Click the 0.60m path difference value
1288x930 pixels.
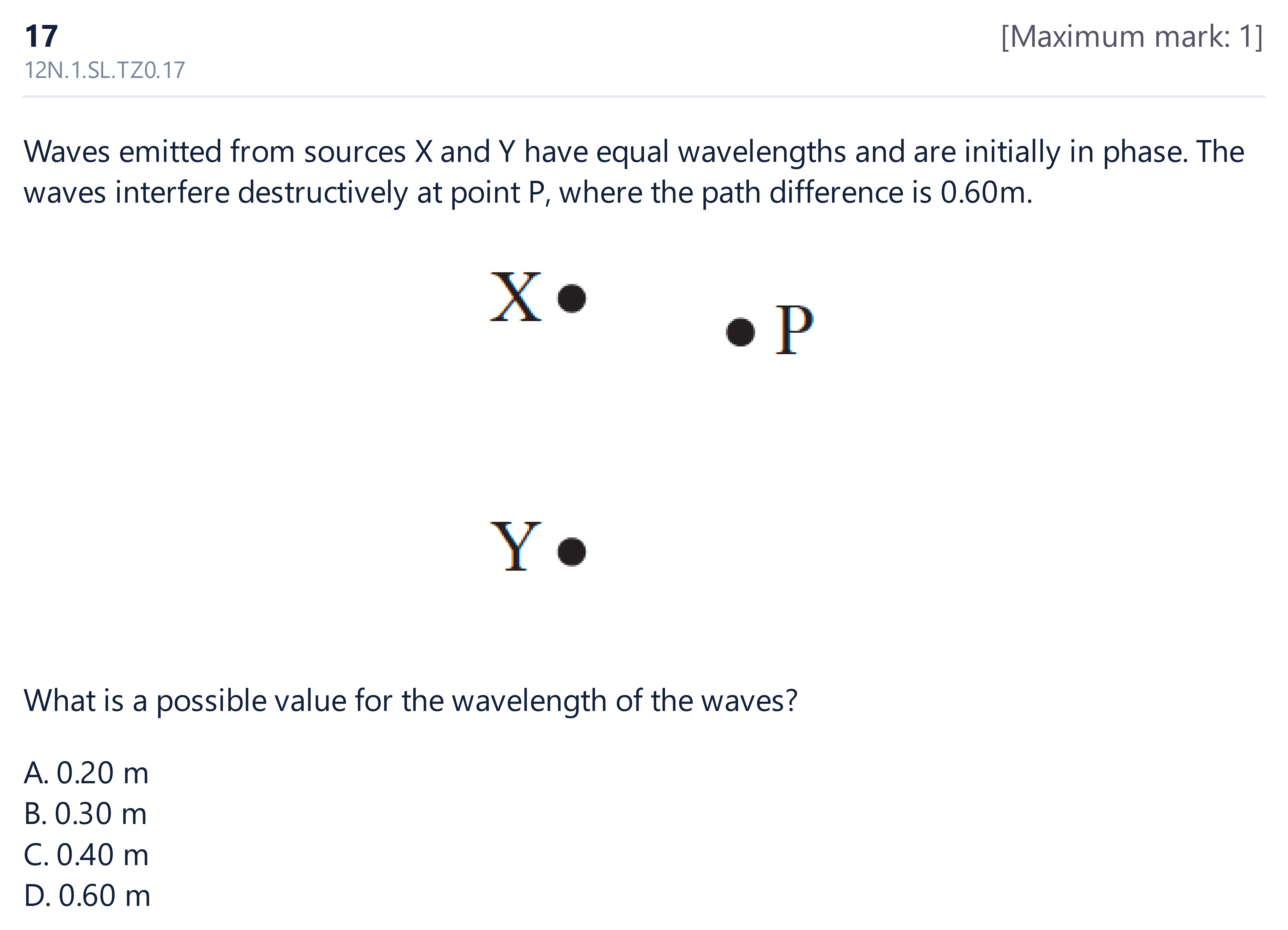tap(986, 193)
